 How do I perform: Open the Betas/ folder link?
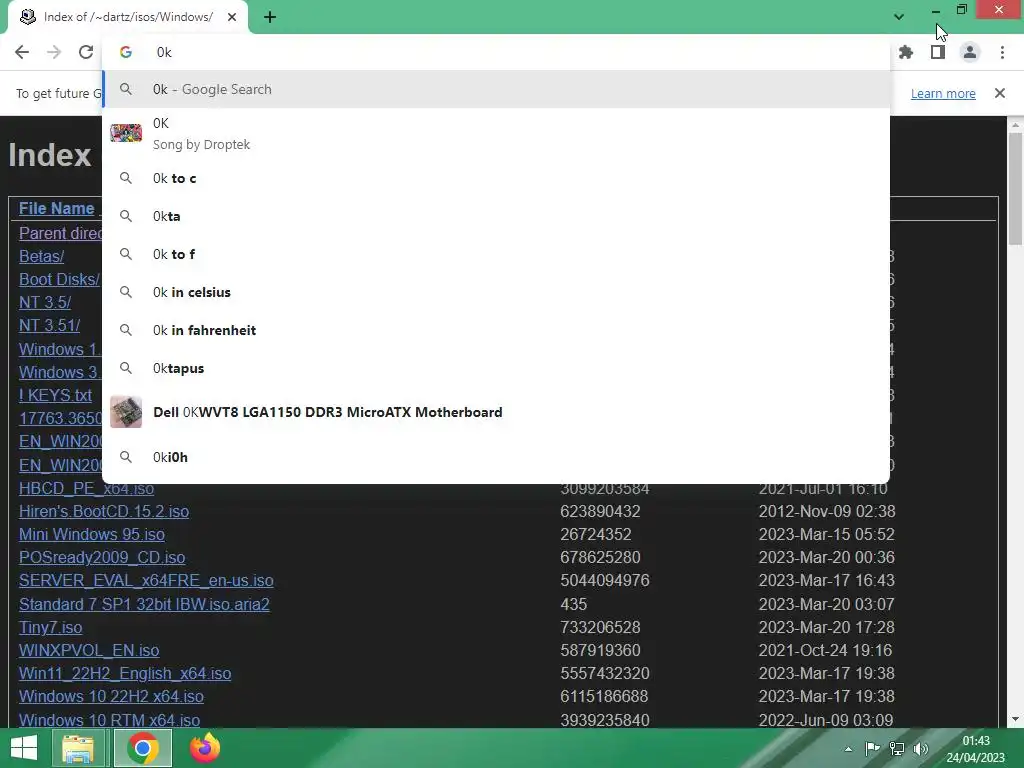(x=41, y=256)
